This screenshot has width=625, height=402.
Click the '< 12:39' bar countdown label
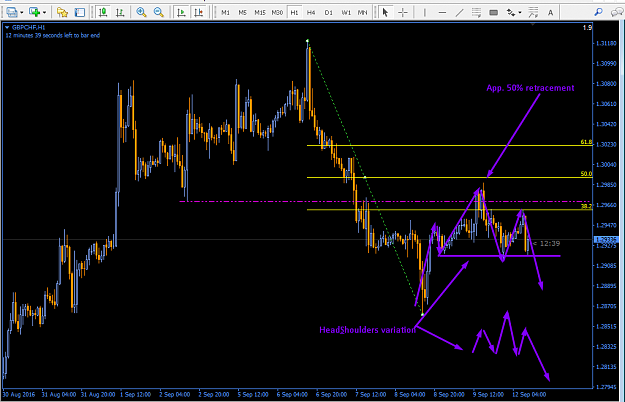pos(546,243)
